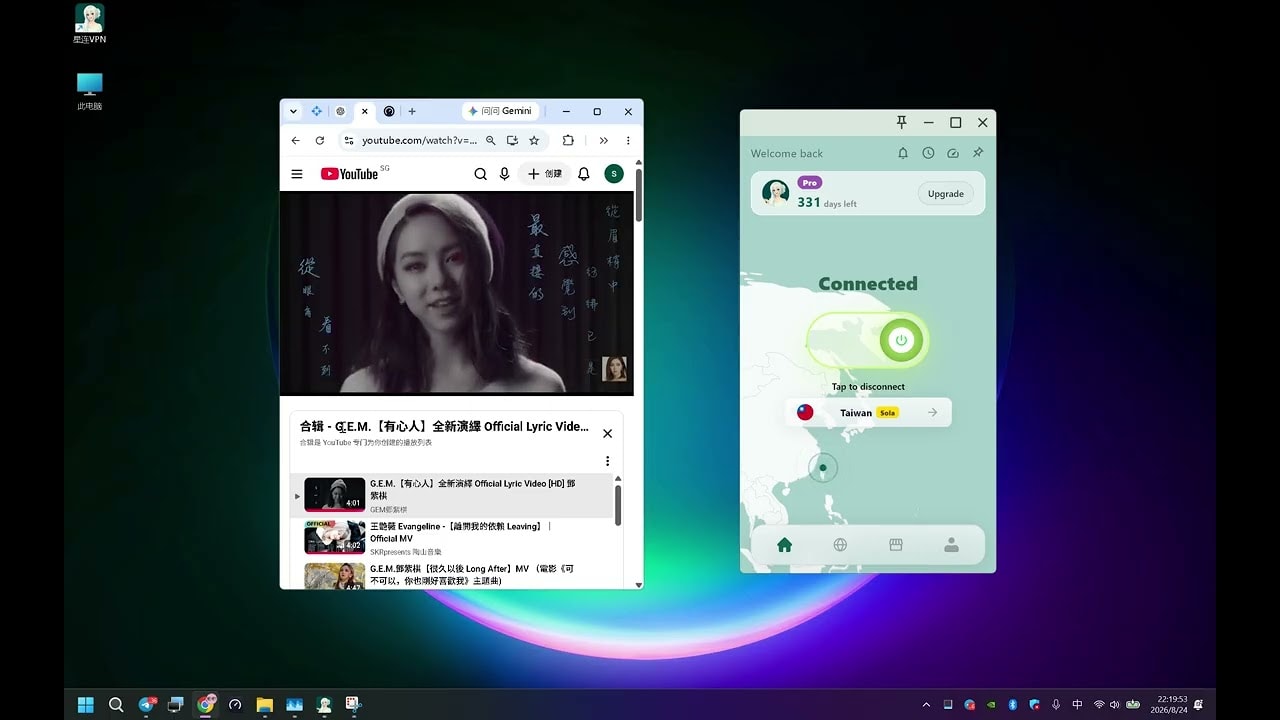Open the VPN store tab

(896, 545)
